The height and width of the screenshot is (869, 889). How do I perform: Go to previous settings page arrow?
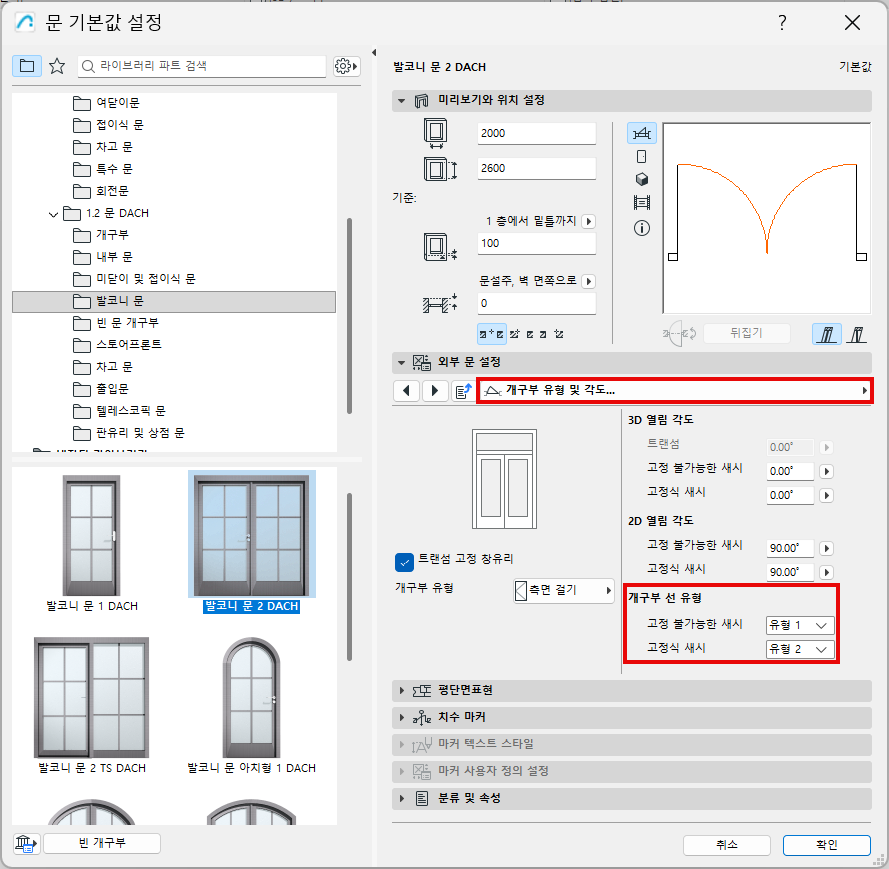[x=406, y=391]
